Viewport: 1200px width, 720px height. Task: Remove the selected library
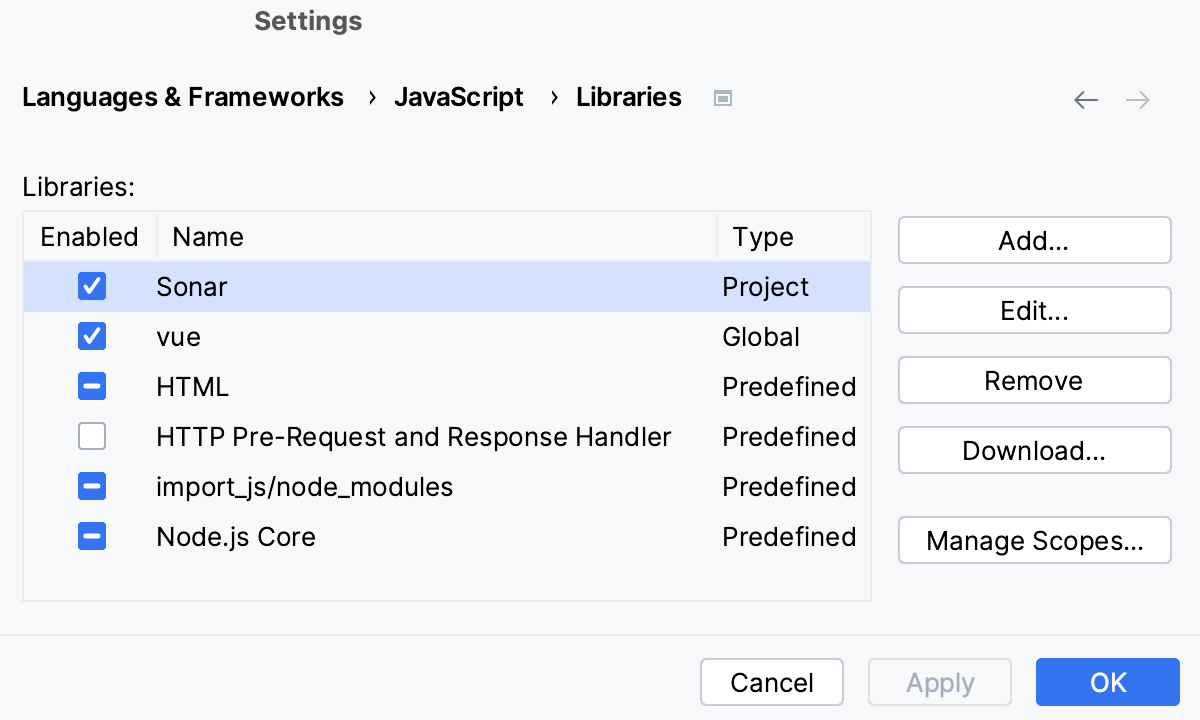(x=1034, y=380)
